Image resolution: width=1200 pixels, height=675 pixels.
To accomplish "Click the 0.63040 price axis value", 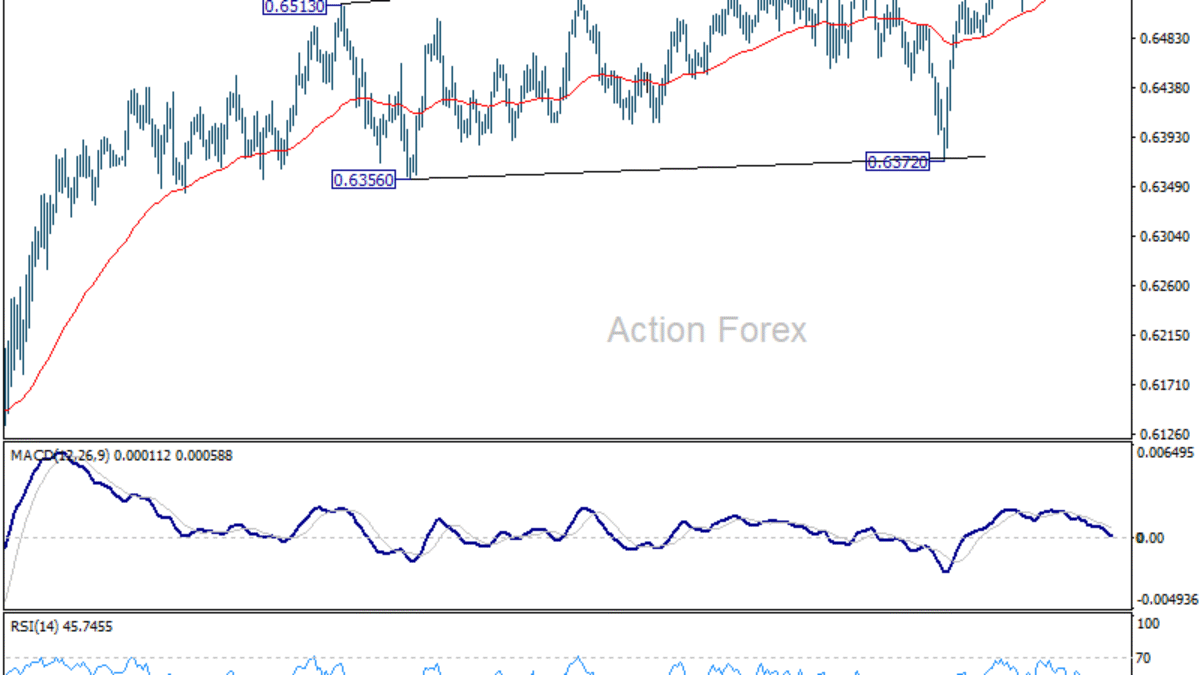I will pos(1165,237).
